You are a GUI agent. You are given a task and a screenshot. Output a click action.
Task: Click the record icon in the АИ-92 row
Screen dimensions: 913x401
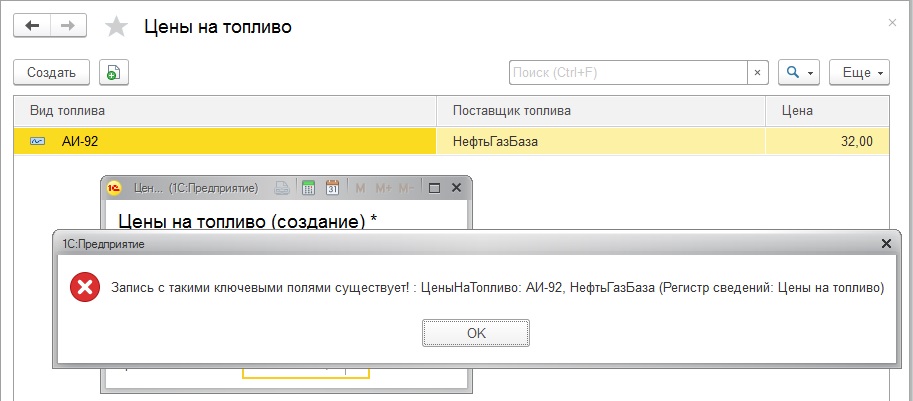click(x=37, y=142)
